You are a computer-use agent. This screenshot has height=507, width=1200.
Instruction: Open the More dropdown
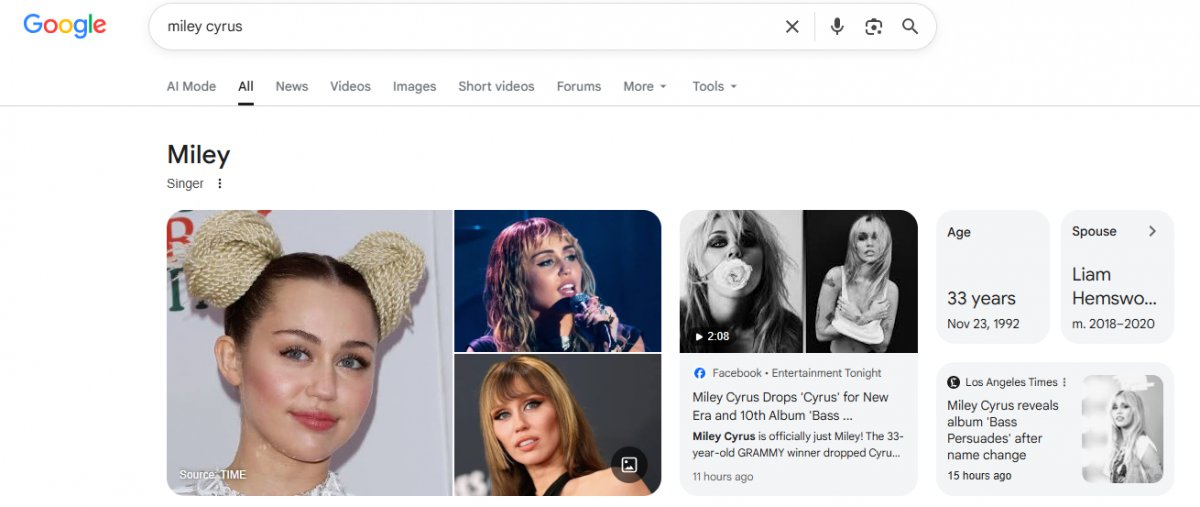(645, 86)
